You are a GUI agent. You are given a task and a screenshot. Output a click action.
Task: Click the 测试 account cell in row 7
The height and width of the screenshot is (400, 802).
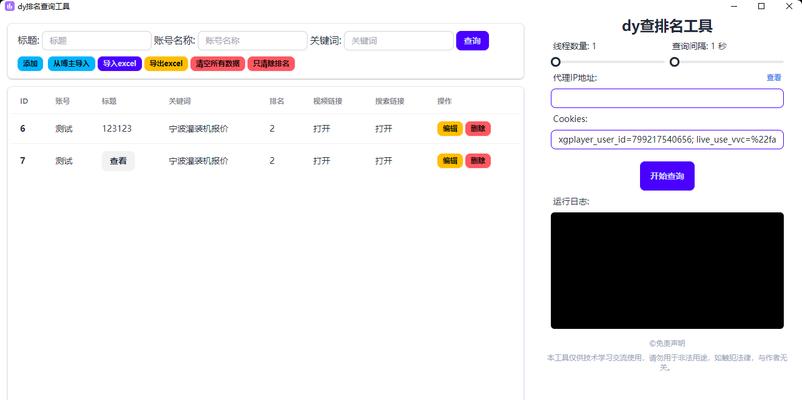(x=64, y=161)
